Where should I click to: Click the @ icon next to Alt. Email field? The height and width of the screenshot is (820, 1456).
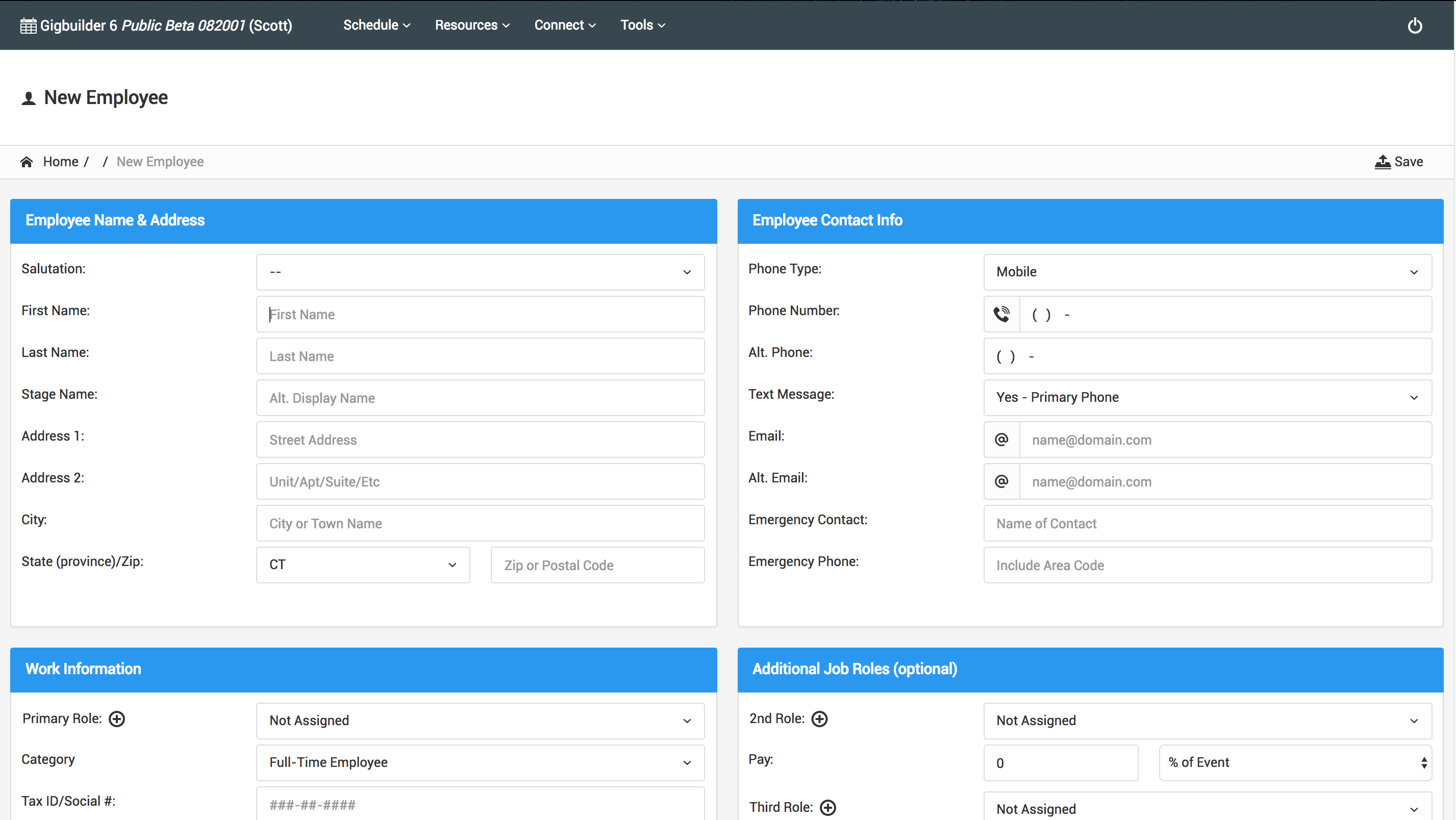tap(1001, 481)
